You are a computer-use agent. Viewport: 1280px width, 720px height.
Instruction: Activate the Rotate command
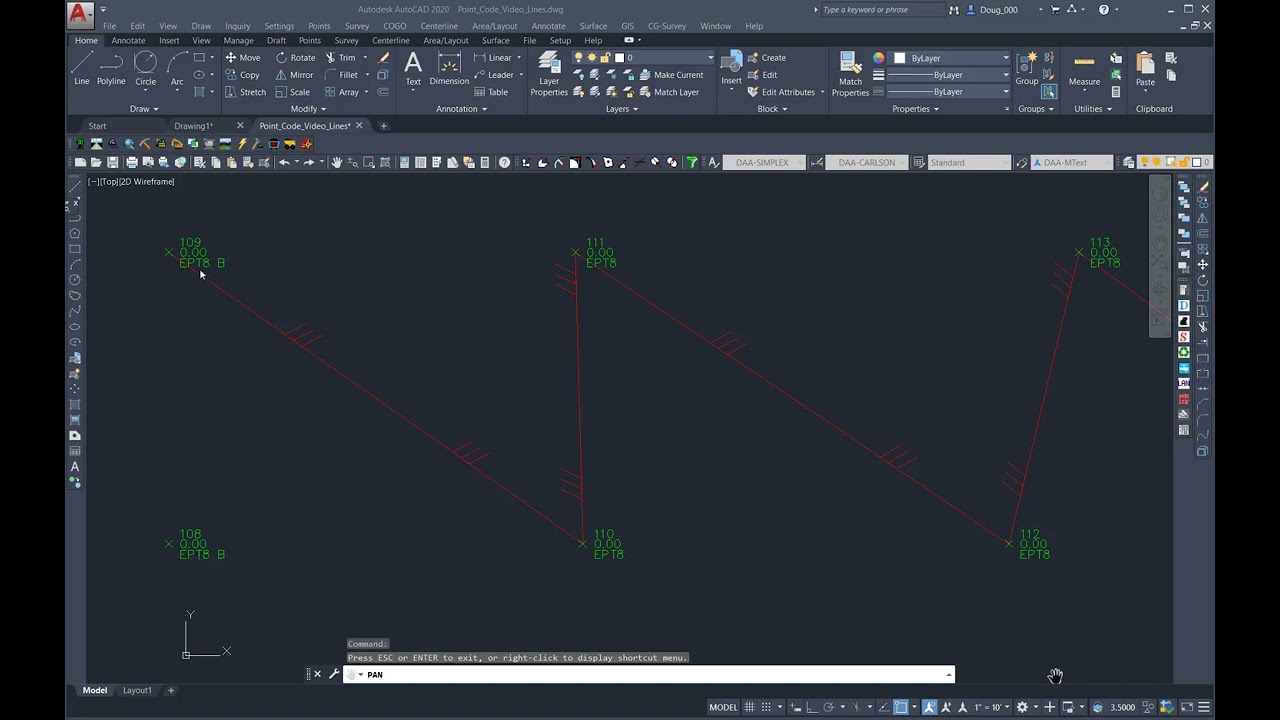point(295,58)
